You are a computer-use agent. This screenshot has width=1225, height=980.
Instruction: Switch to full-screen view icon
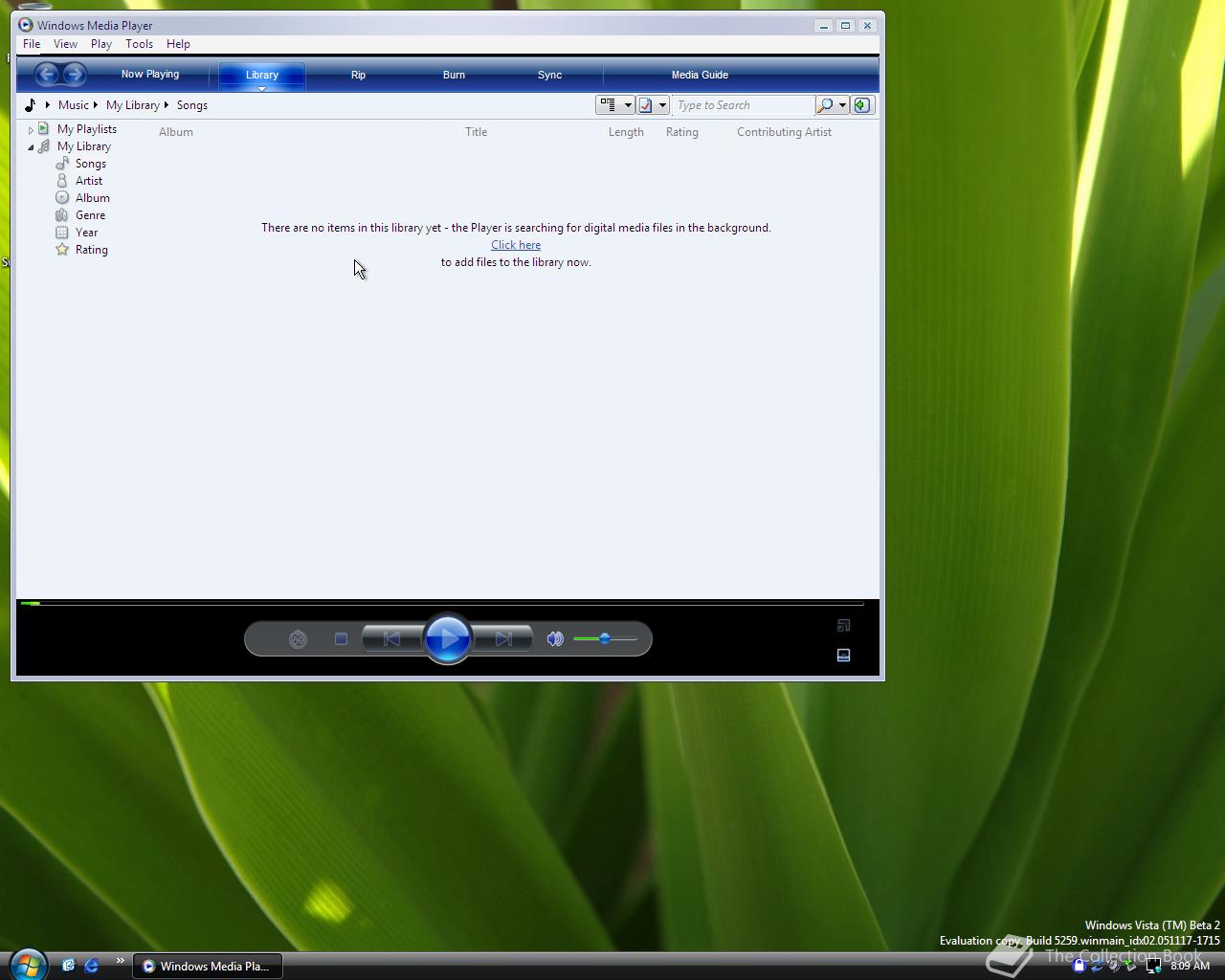843,625
